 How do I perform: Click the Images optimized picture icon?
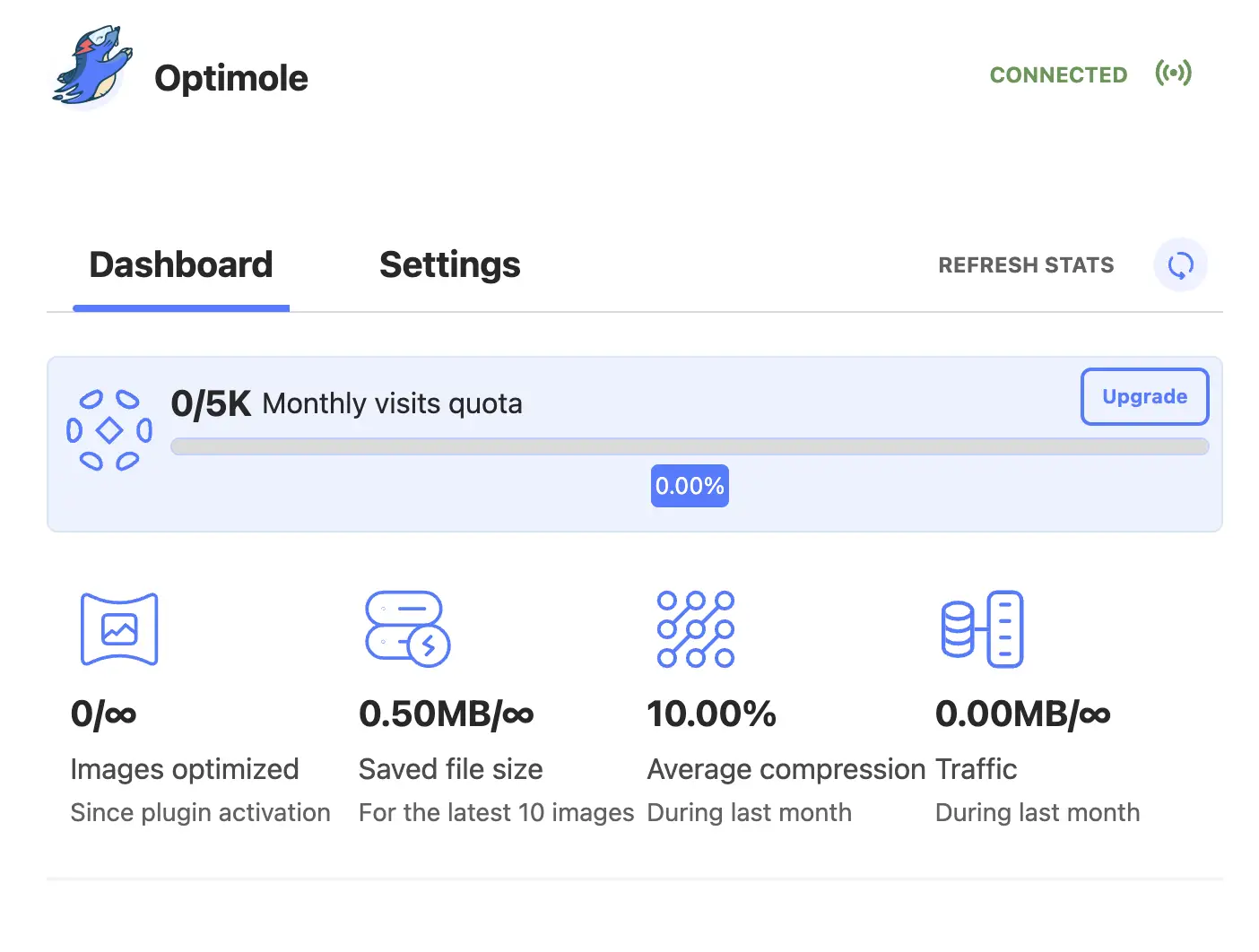pyautogui.click(x=119, y=629)
